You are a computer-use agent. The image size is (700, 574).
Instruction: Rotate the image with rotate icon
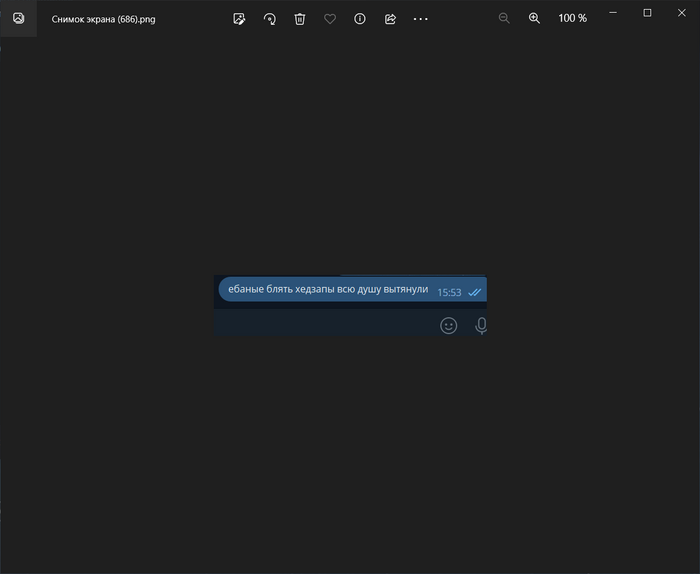pos(270,19)
